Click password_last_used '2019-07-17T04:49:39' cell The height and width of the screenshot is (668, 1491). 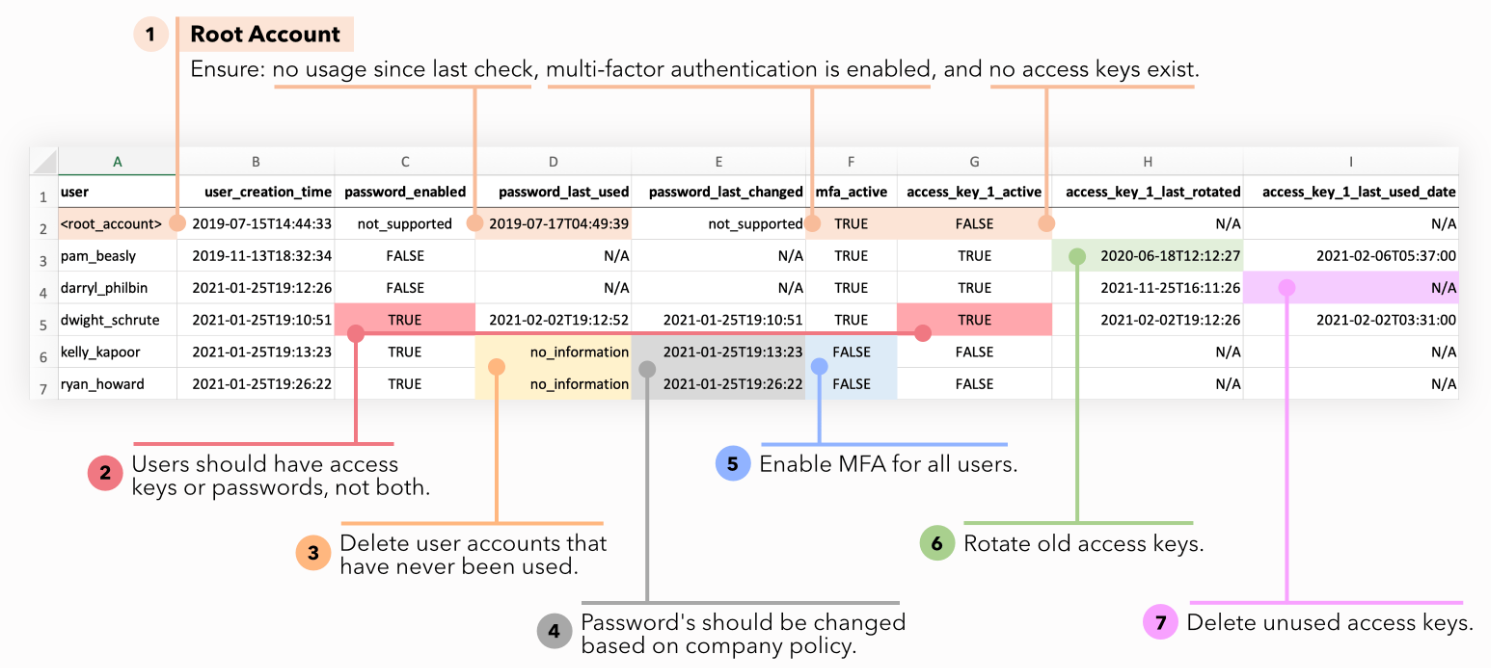click(553, 224)
